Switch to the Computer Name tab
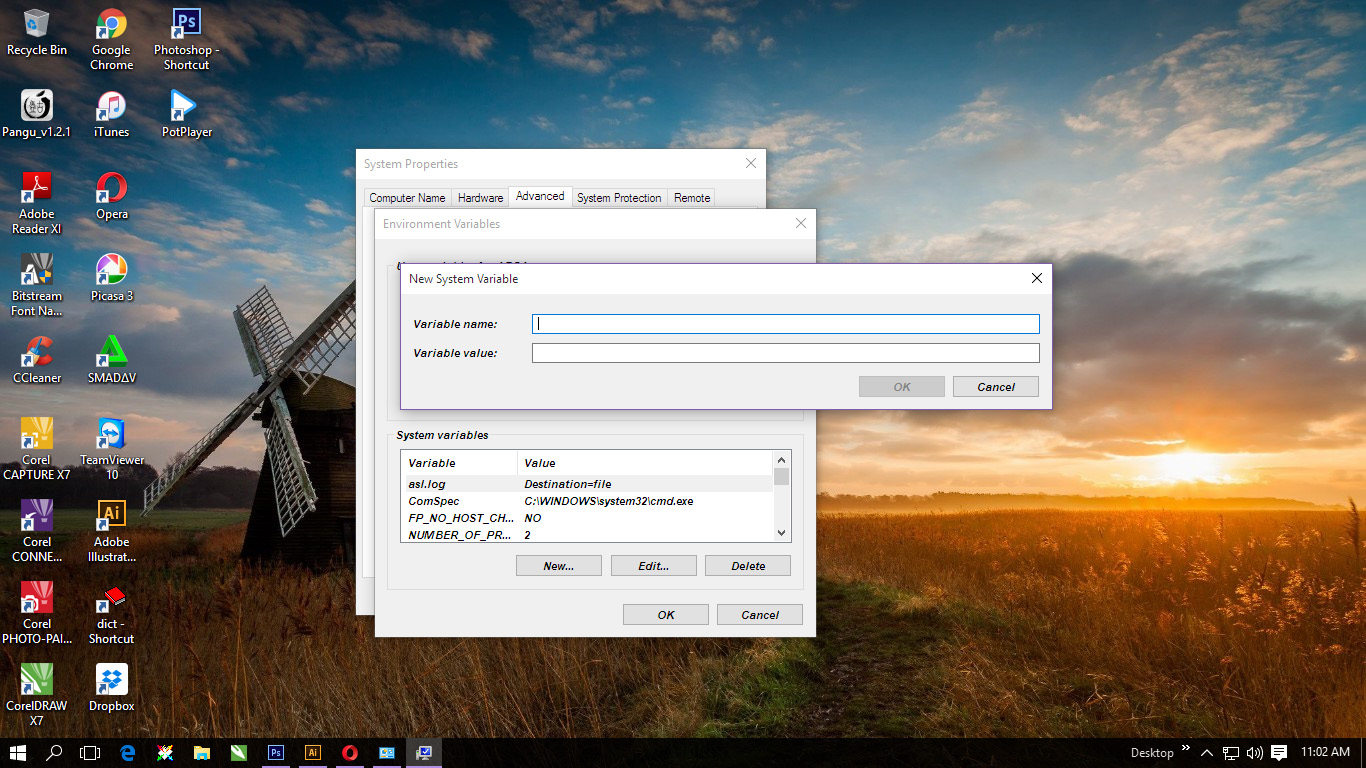This screenshot has height=768, width=1366. point(407,198)
